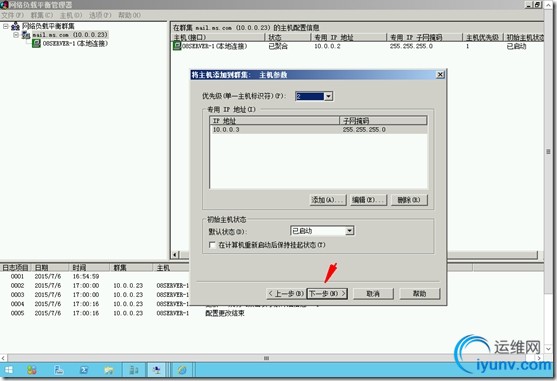
Task: Click the log entry column header
Action: 15,268
